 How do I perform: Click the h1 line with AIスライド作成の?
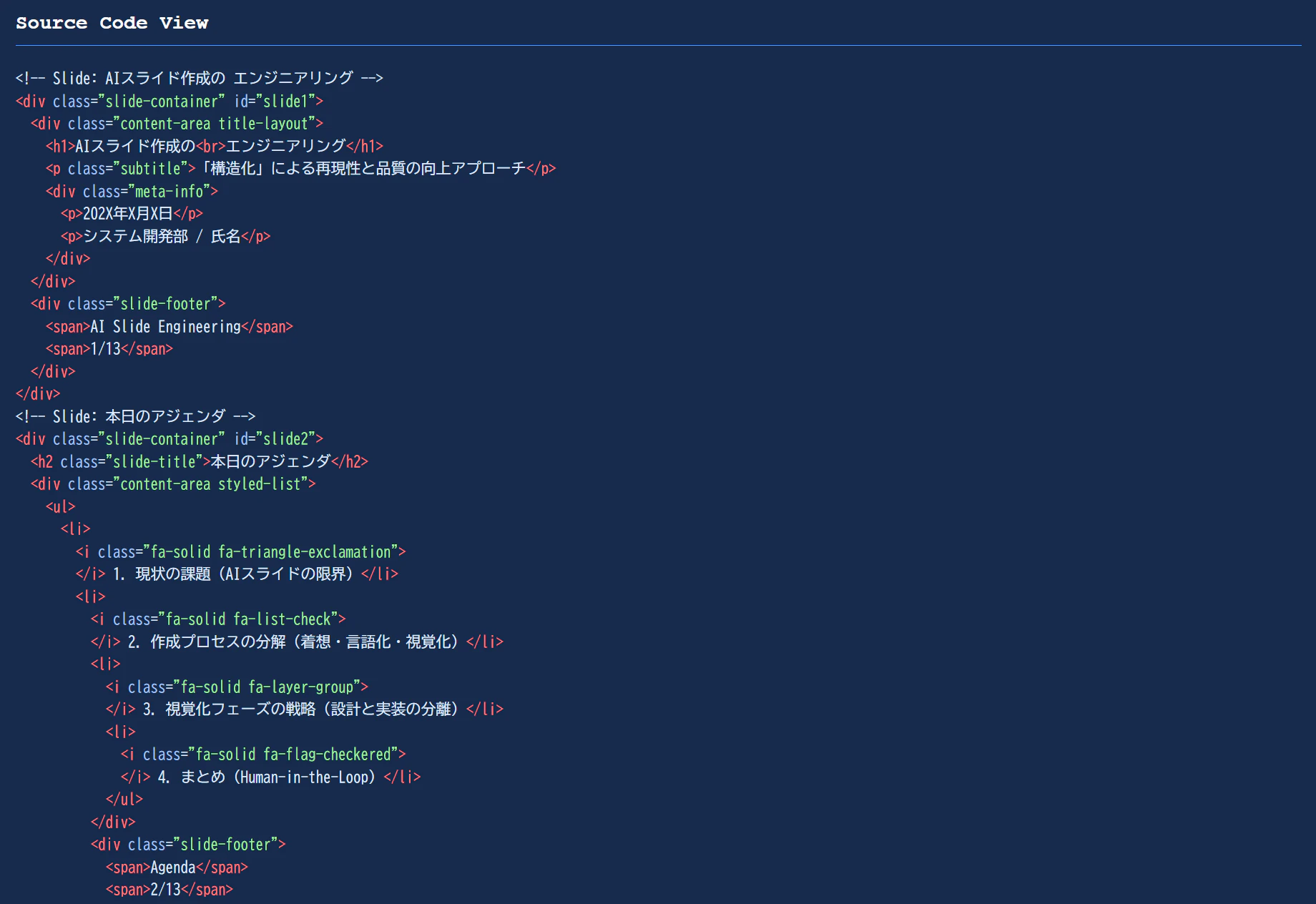click(x=215, y=146)
